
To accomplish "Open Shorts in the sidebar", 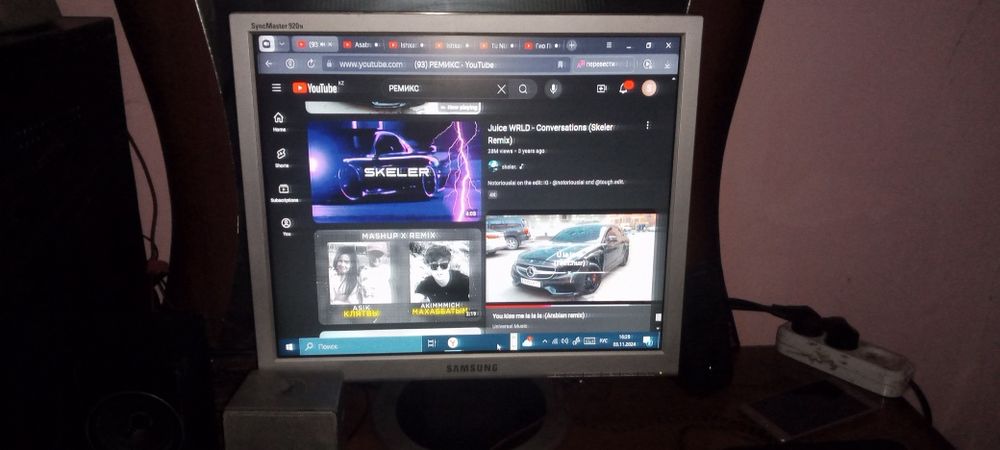I will (x=281, y=157).
